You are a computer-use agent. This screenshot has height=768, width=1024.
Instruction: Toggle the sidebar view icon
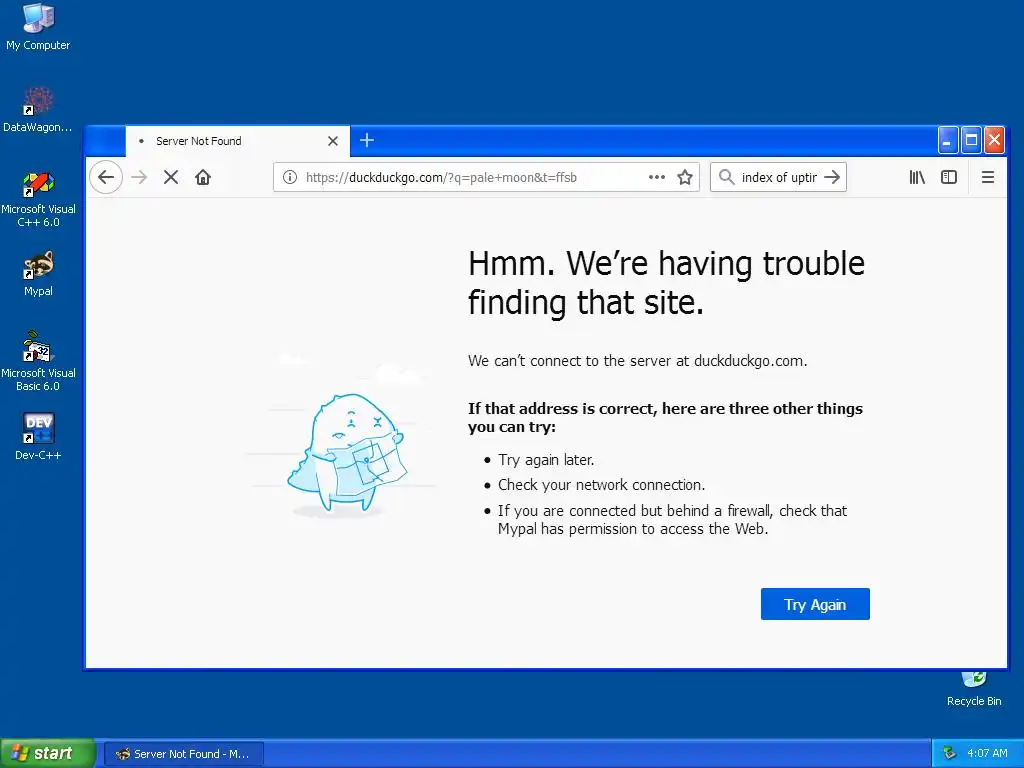coord(949,177)
